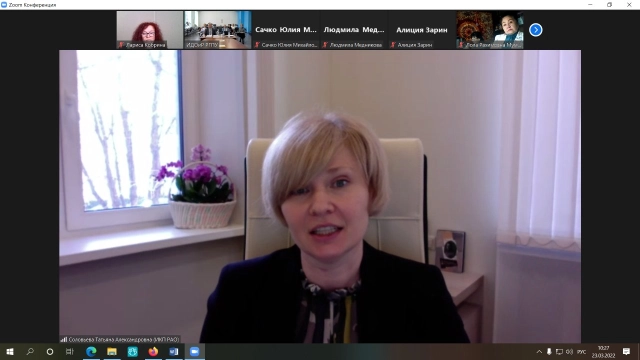This screenshot has width=640, height=360.
Task: Select the conference room video thumbnail
Action: [218, 30]
